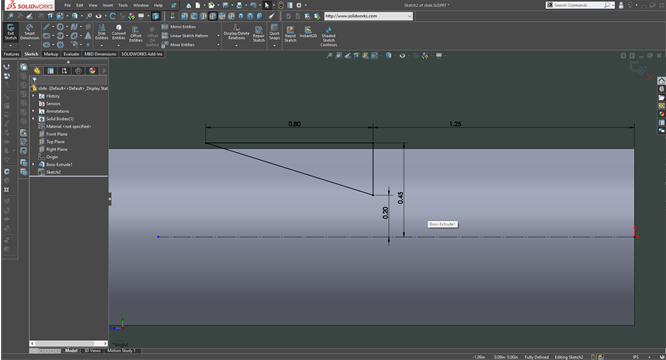Image resolution: width=666 pixels, height=360 pixels.
Task: Open the solidworks.com URL dropdown
Action: coord(409,16)
